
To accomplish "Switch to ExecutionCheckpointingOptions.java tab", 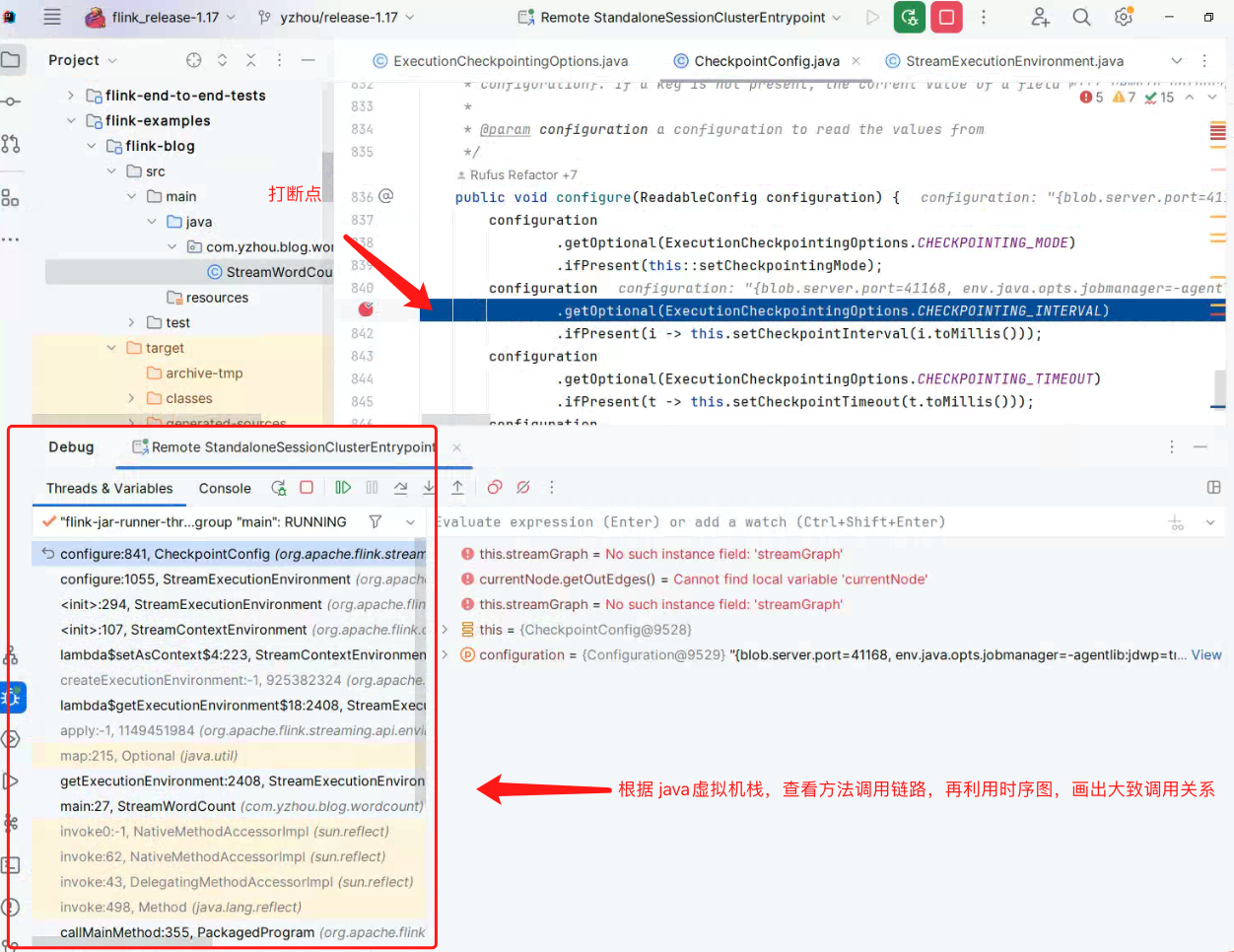I will click(x=500, y=61).
